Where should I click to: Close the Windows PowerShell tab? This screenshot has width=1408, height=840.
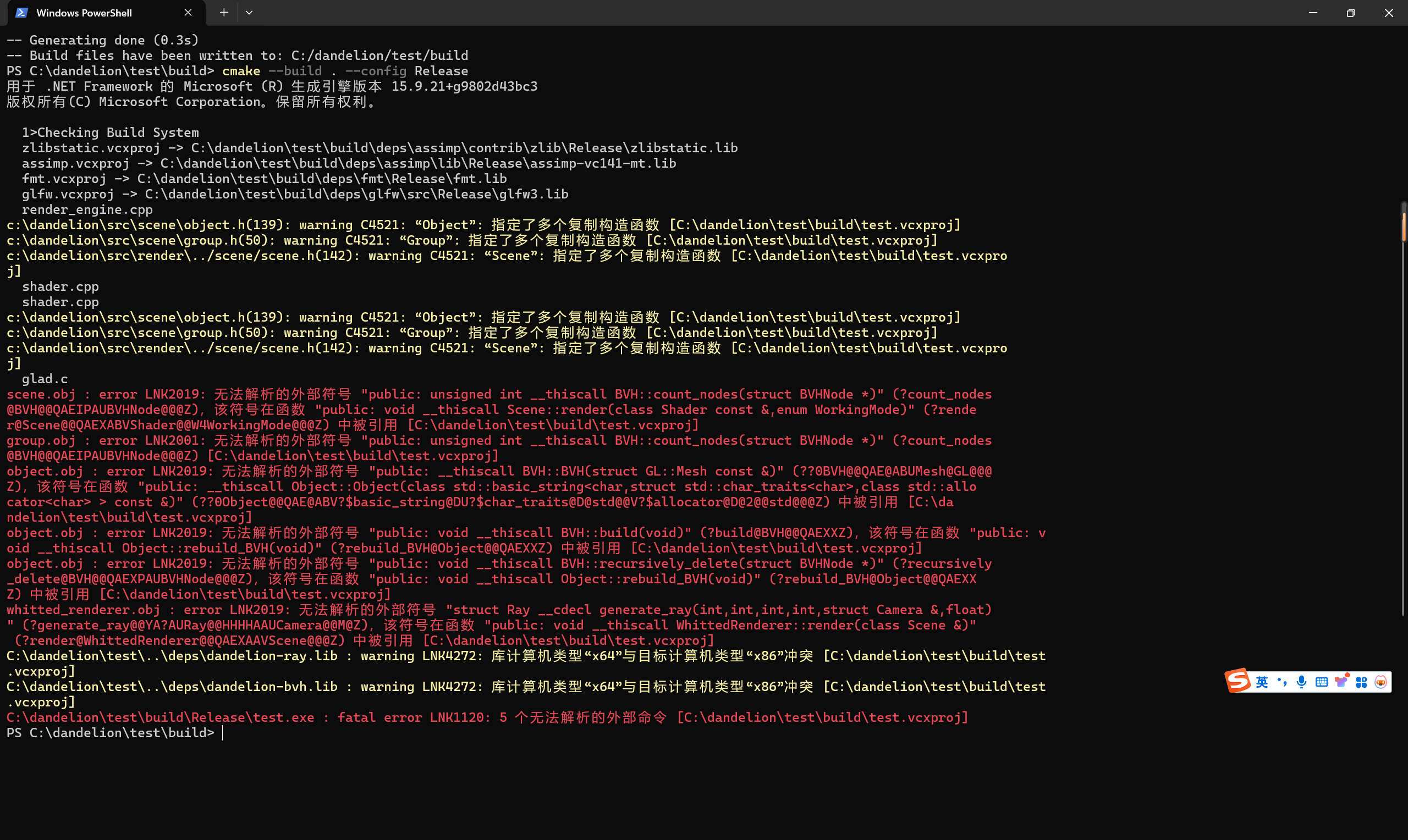tap(188, 13)
